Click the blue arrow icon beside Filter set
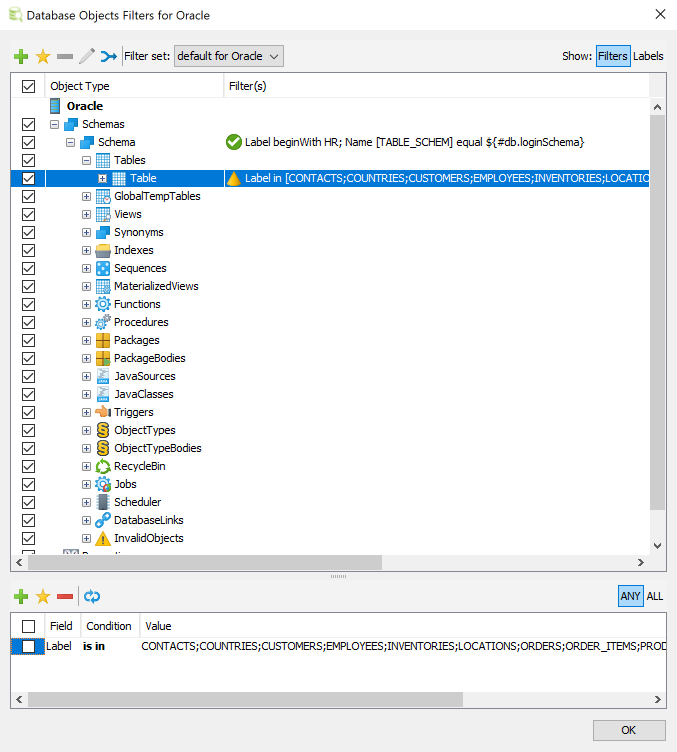Screen dimensions: 677x752 coord(109,56)
